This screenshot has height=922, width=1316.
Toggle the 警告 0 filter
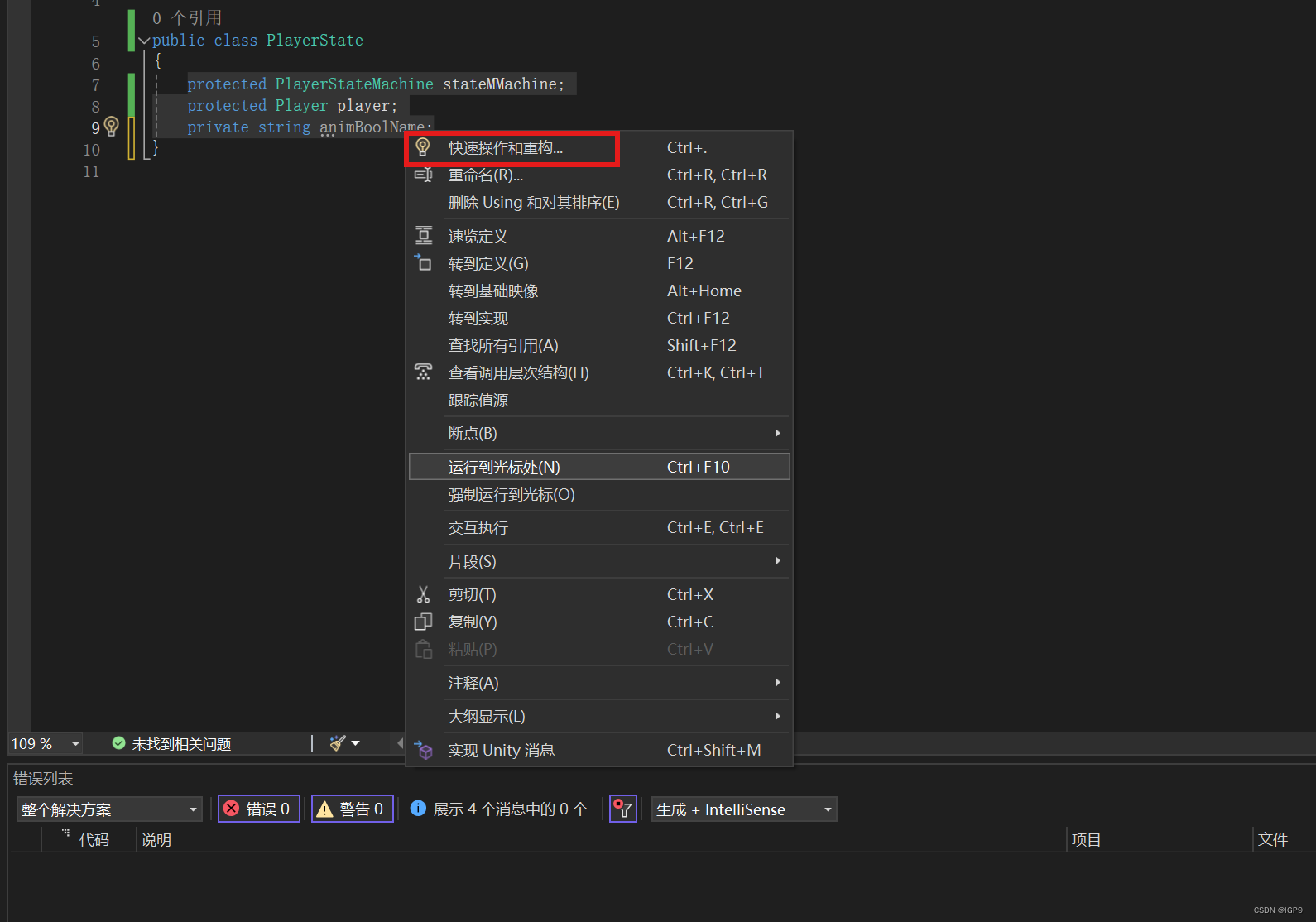[352, 809]
